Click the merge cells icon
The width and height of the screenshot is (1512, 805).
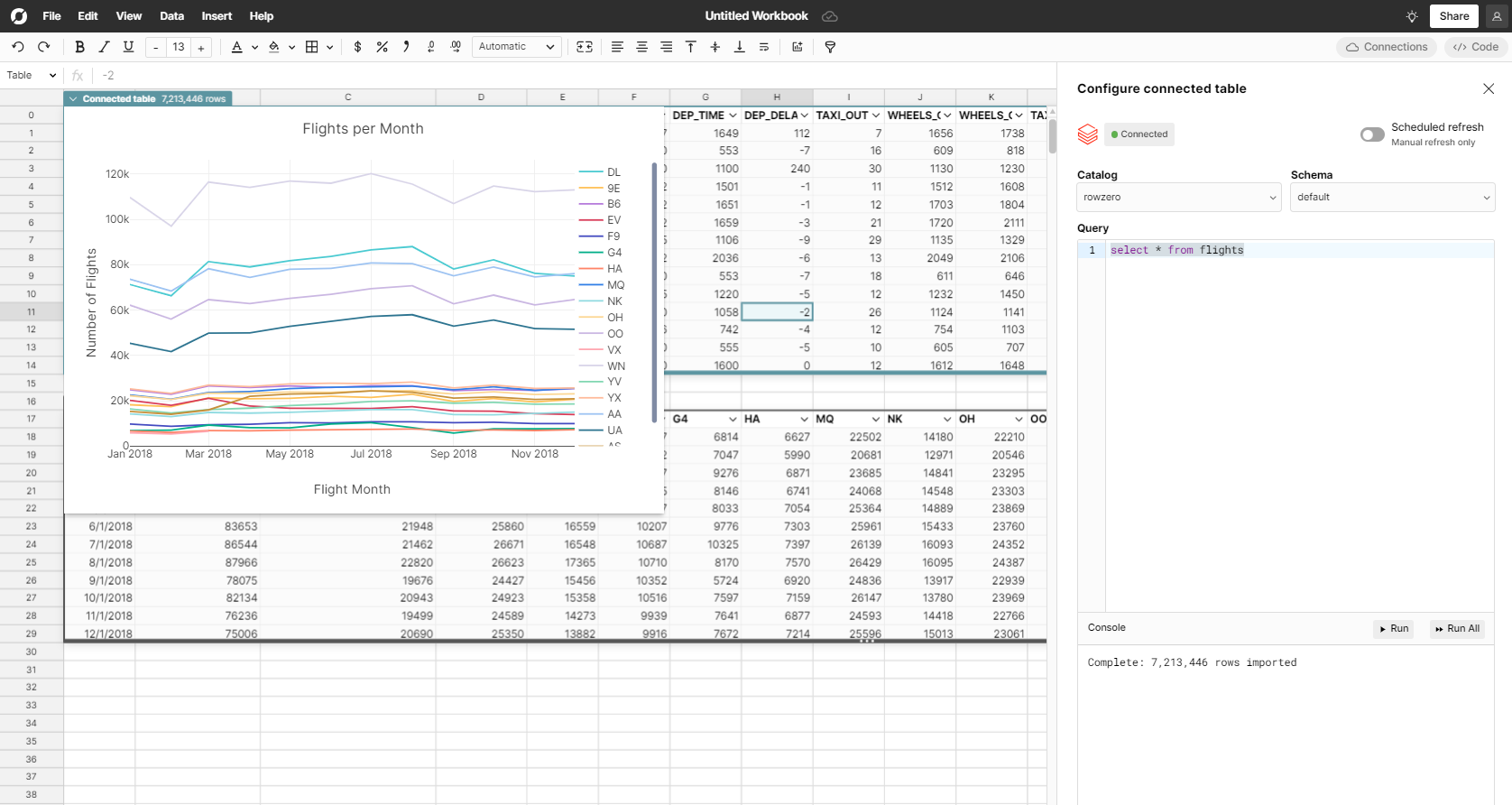[x=585, y=47]
